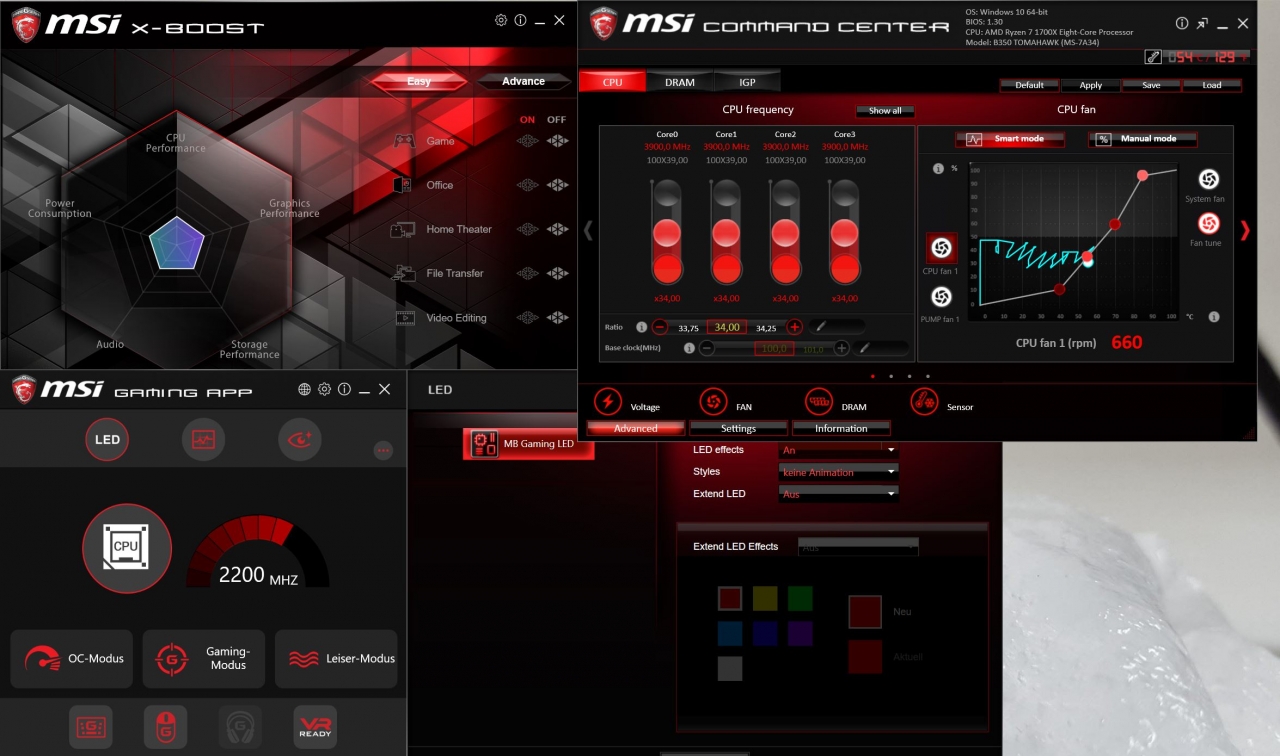Open the Extend LED dropdown showing Aus
The image size is (1280, 756).
tap(838, 494)
